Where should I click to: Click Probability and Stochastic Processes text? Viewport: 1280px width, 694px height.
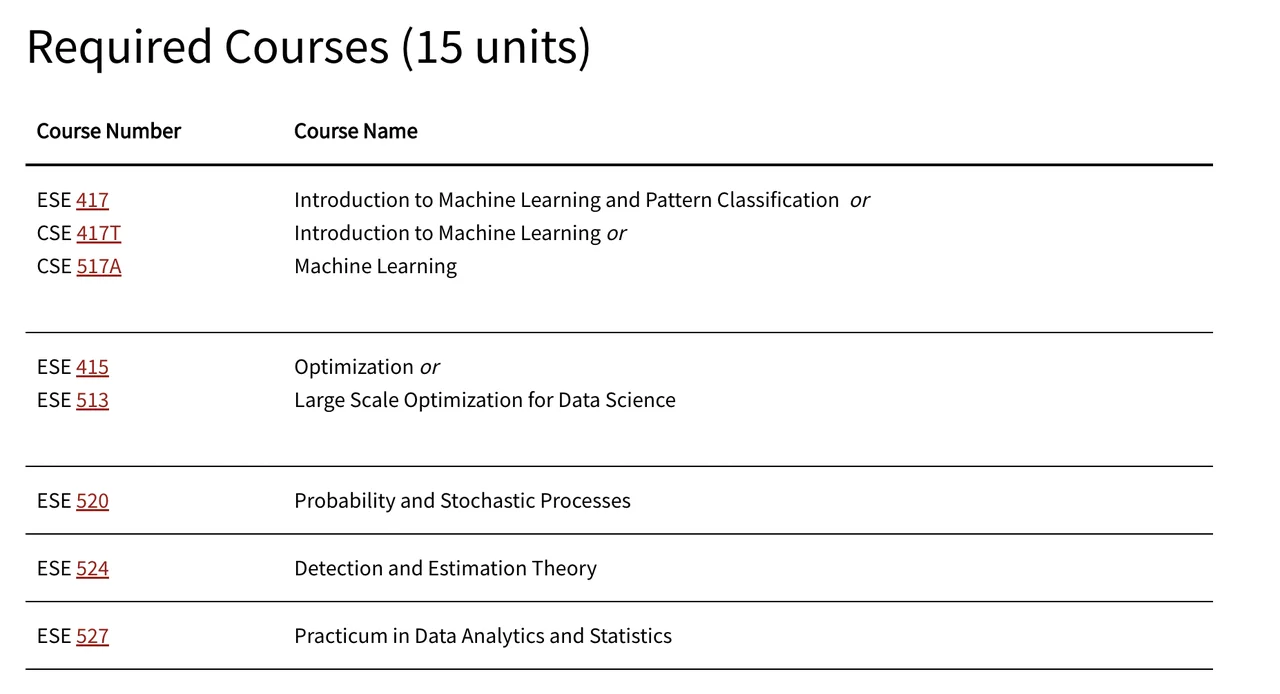click(462, 500)
